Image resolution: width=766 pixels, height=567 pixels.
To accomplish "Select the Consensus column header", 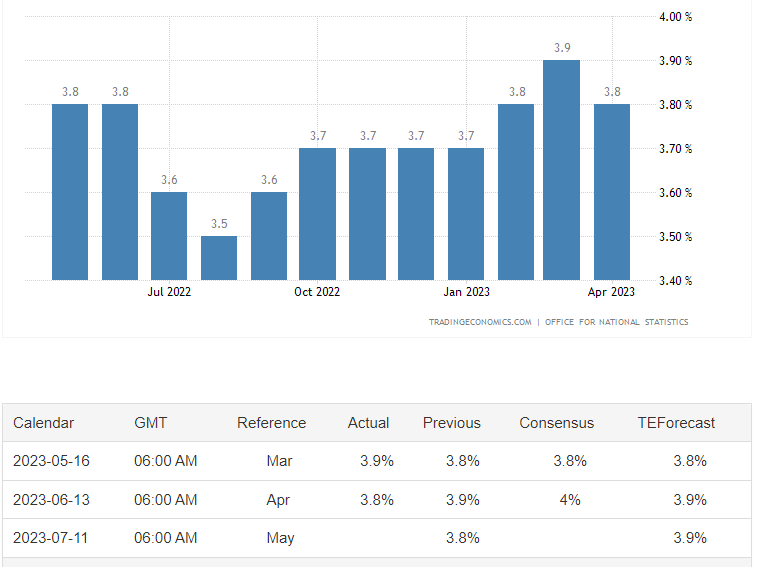I will [556, 423].
